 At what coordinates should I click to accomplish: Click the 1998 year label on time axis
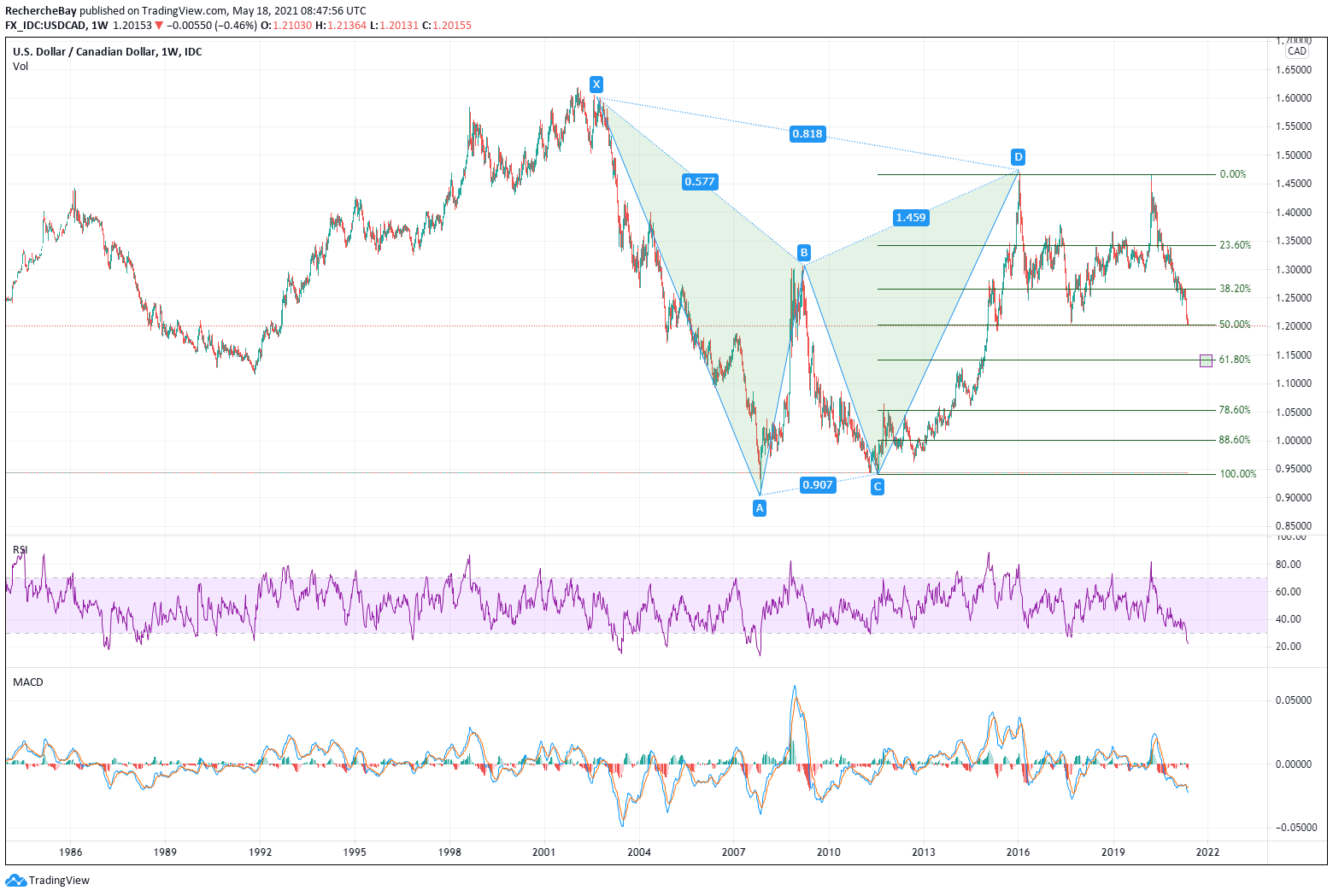coord(449,852)
